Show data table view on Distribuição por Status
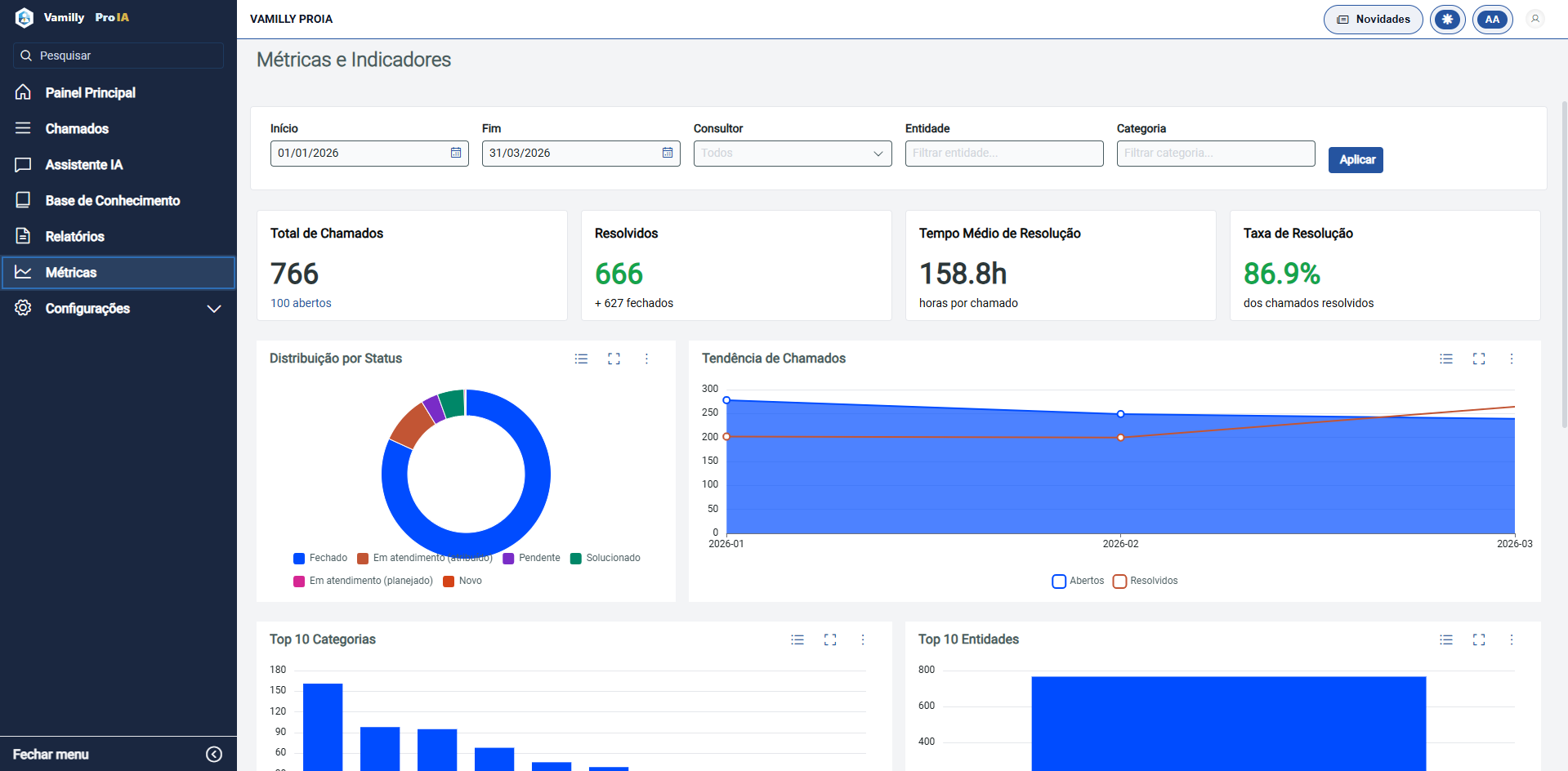 tap(581, 359)
